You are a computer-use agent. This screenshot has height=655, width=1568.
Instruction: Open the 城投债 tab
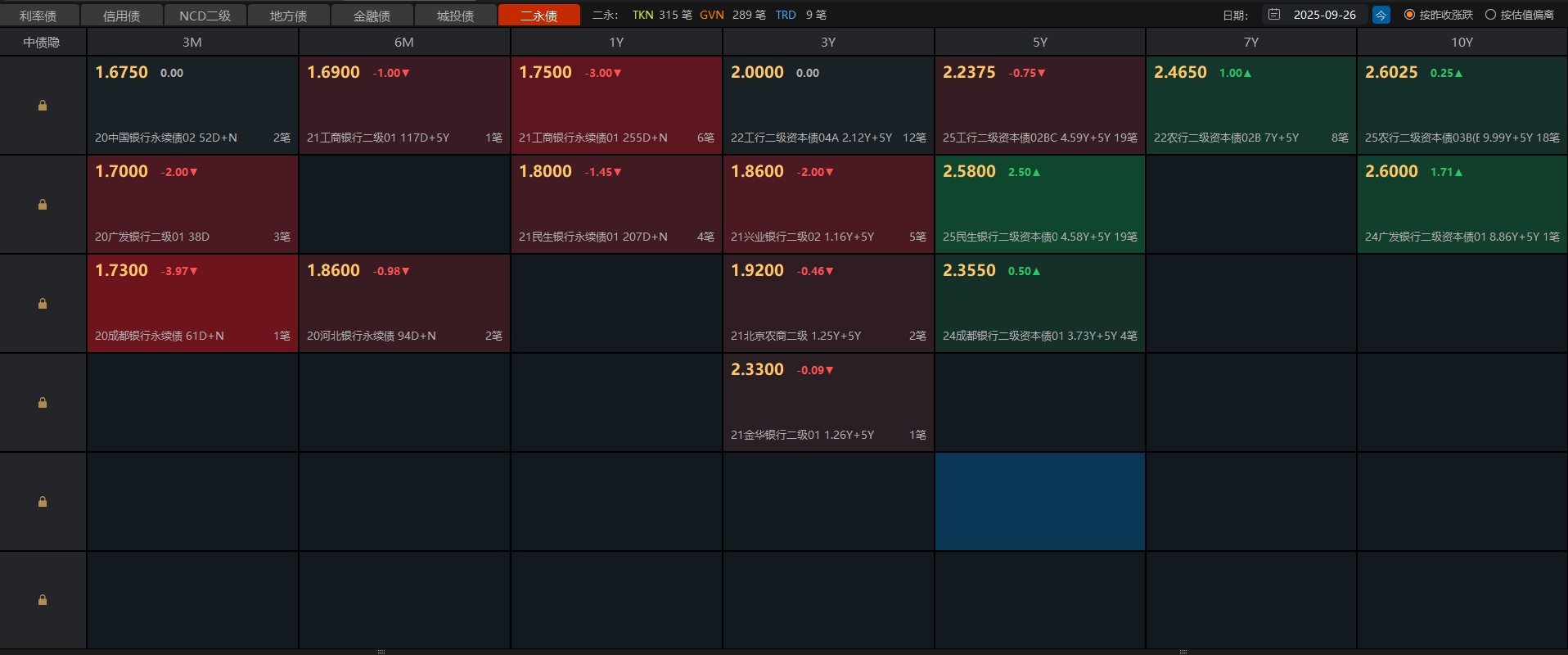point(455,16)
